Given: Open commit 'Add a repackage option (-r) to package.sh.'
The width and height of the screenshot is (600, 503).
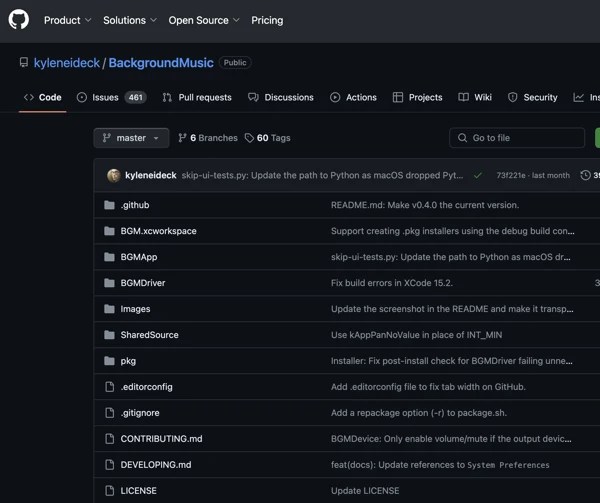Looking at the screenshot, I should [419, 413].
